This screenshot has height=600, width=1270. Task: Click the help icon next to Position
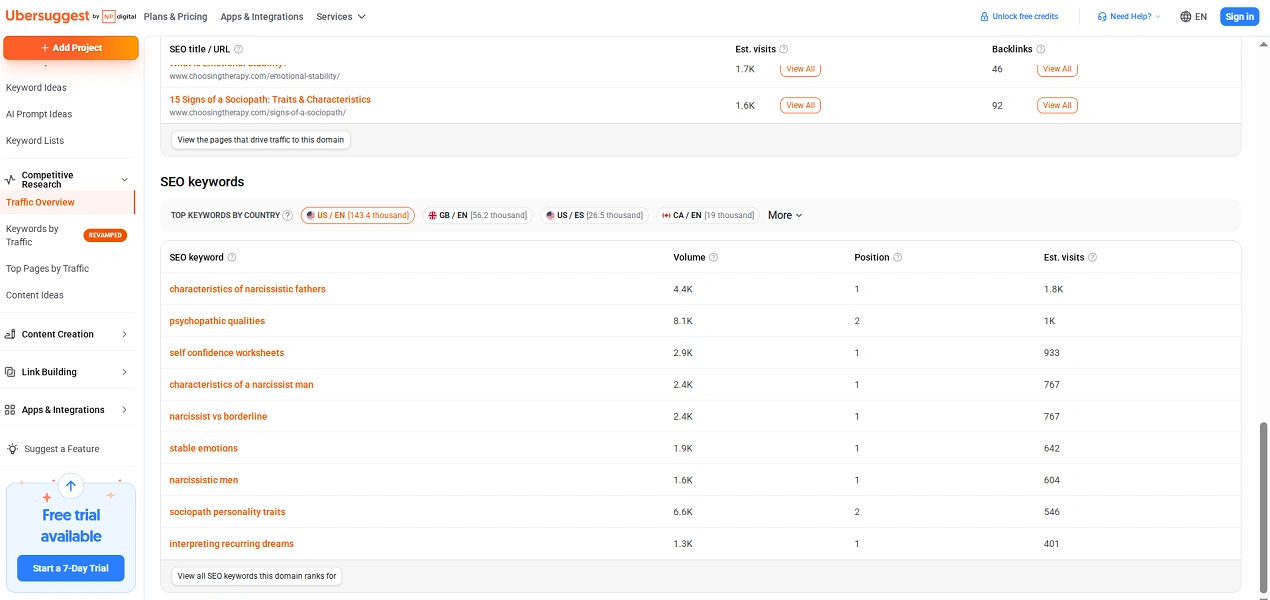(x=898, y=257)
